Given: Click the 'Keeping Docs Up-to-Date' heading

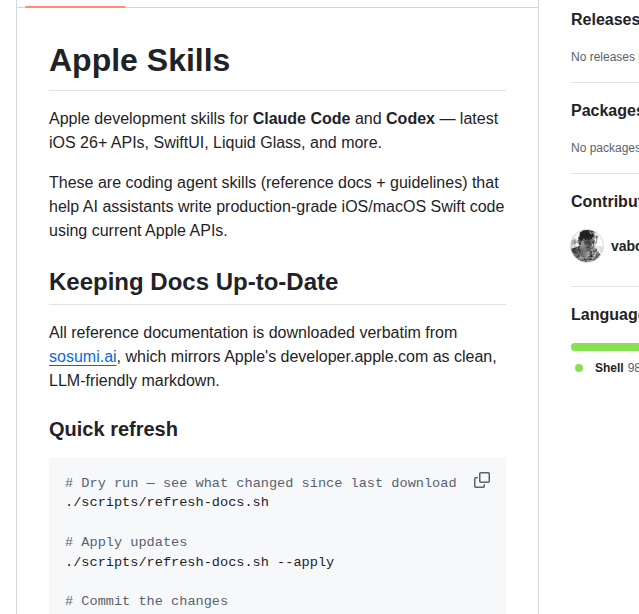Looking at the screenshot, I should tap(194, 282).
